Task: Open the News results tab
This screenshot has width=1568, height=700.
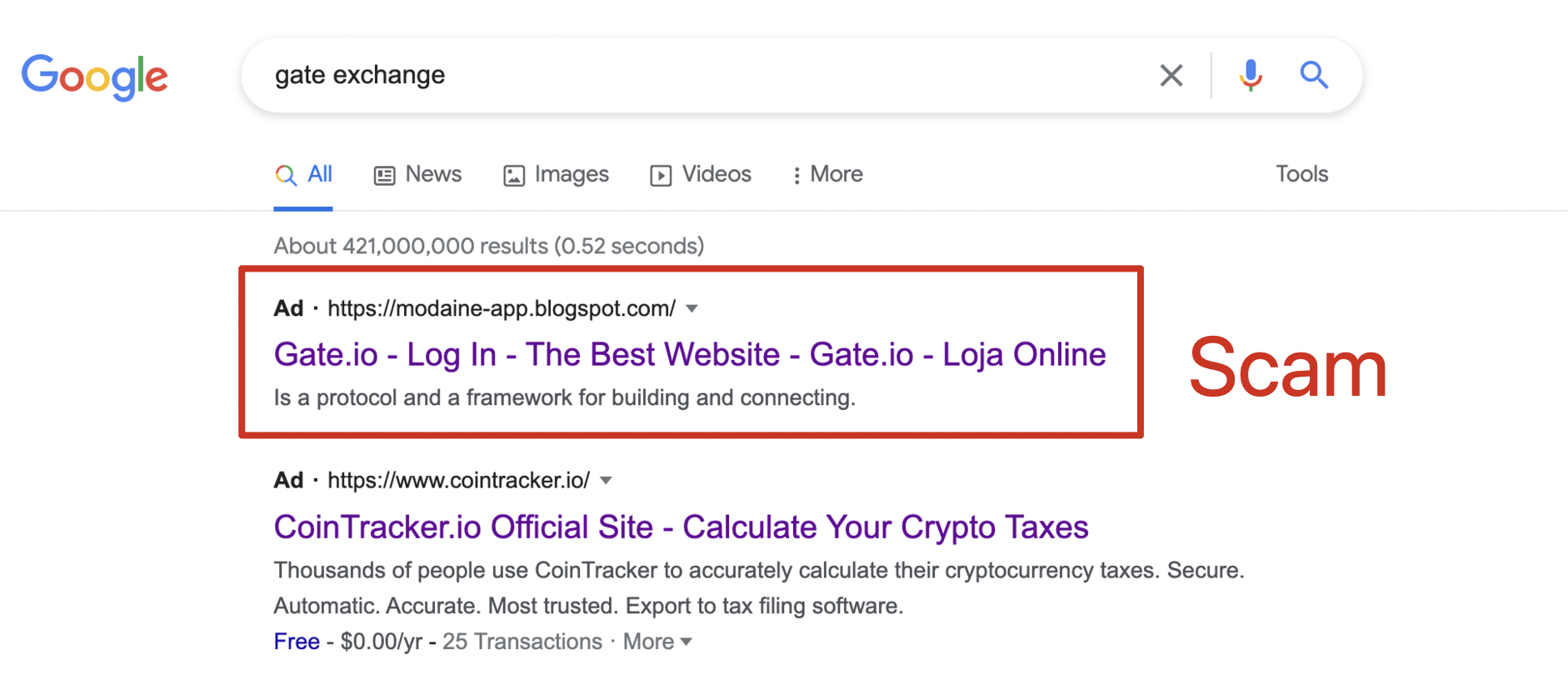Action: coord(417,174)
